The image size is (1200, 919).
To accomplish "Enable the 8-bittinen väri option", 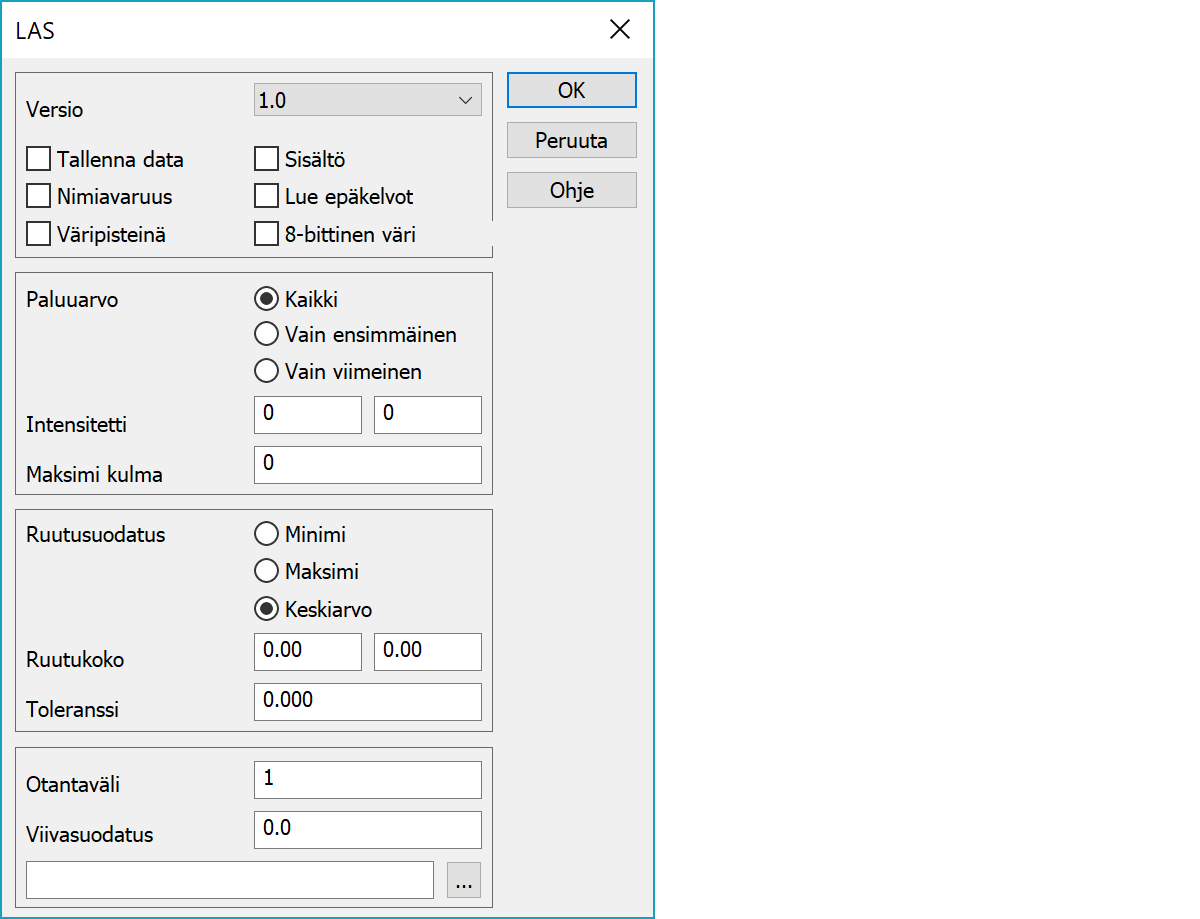I will [x=266, y=234].
